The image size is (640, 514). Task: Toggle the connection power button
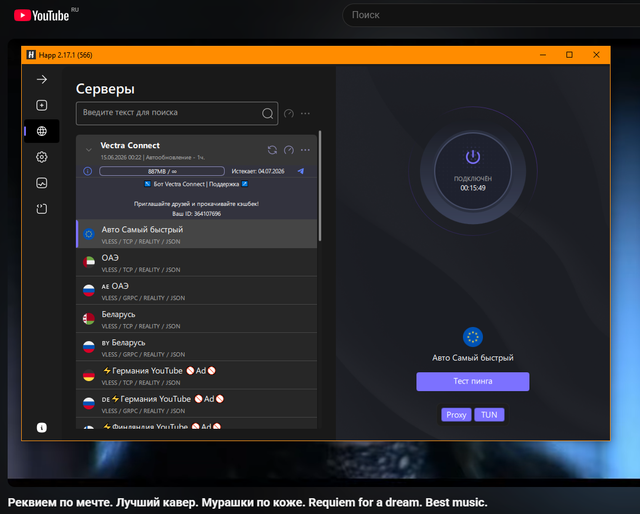point(473,171)
